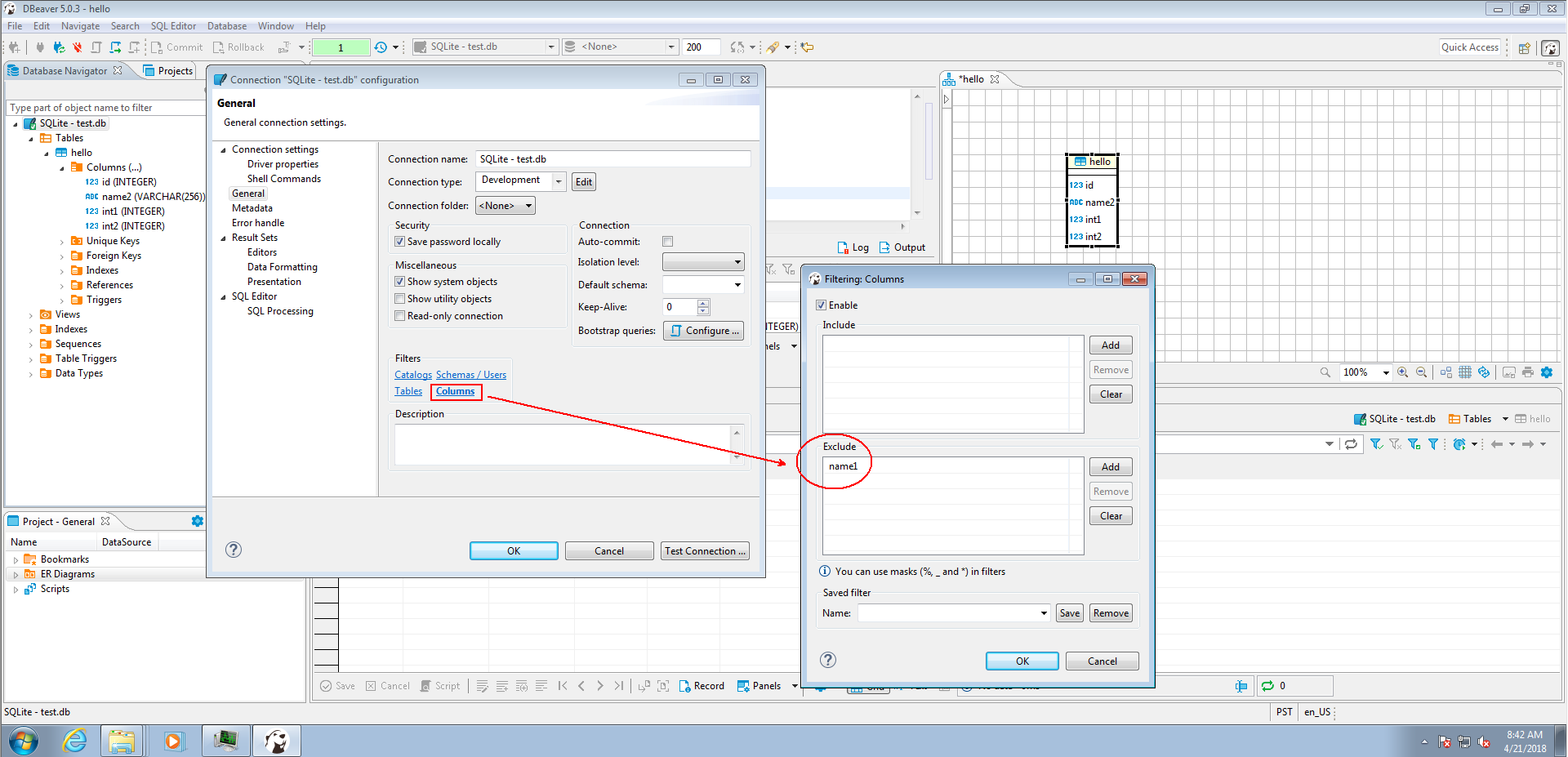Switch to the Output tab
Screen dimensions: 1568x757
902,247
